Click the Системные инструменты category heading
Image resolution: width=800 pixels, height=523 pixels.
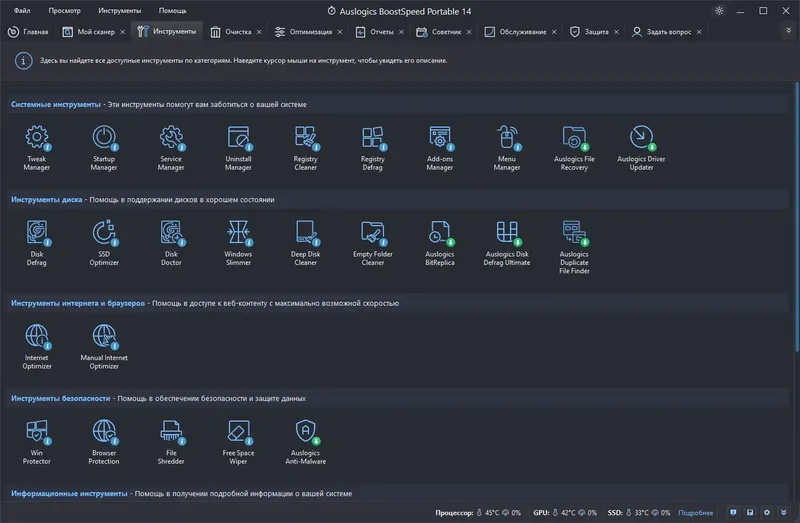tap(56, 104)
